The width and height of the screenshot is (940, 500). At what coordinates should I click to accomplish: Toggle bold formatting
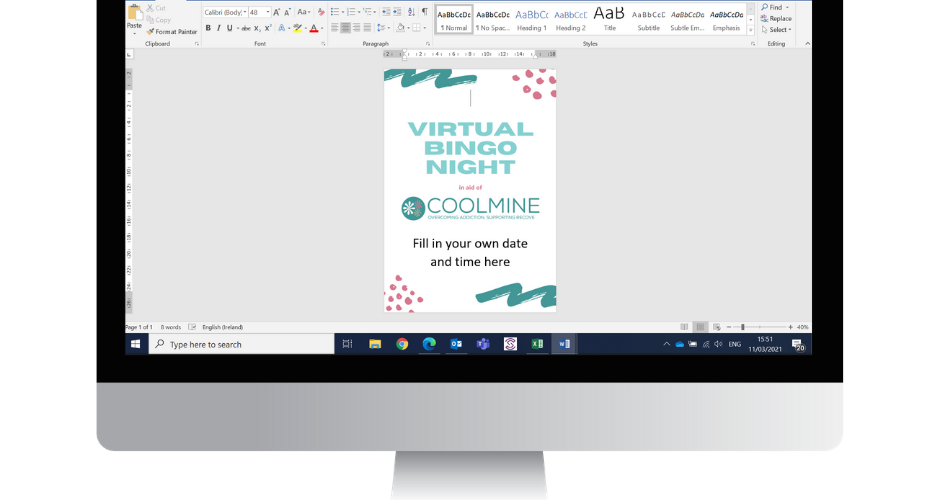[208, 28]
